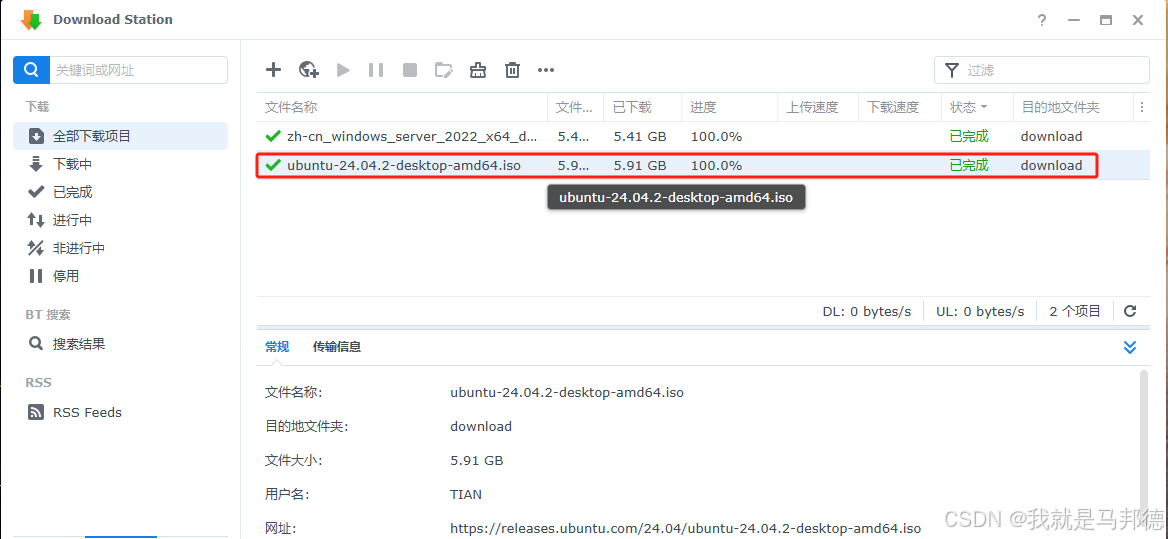Open RSS Feeds in the sidebar
1168x539 pixels.
[x=121, y=412]
